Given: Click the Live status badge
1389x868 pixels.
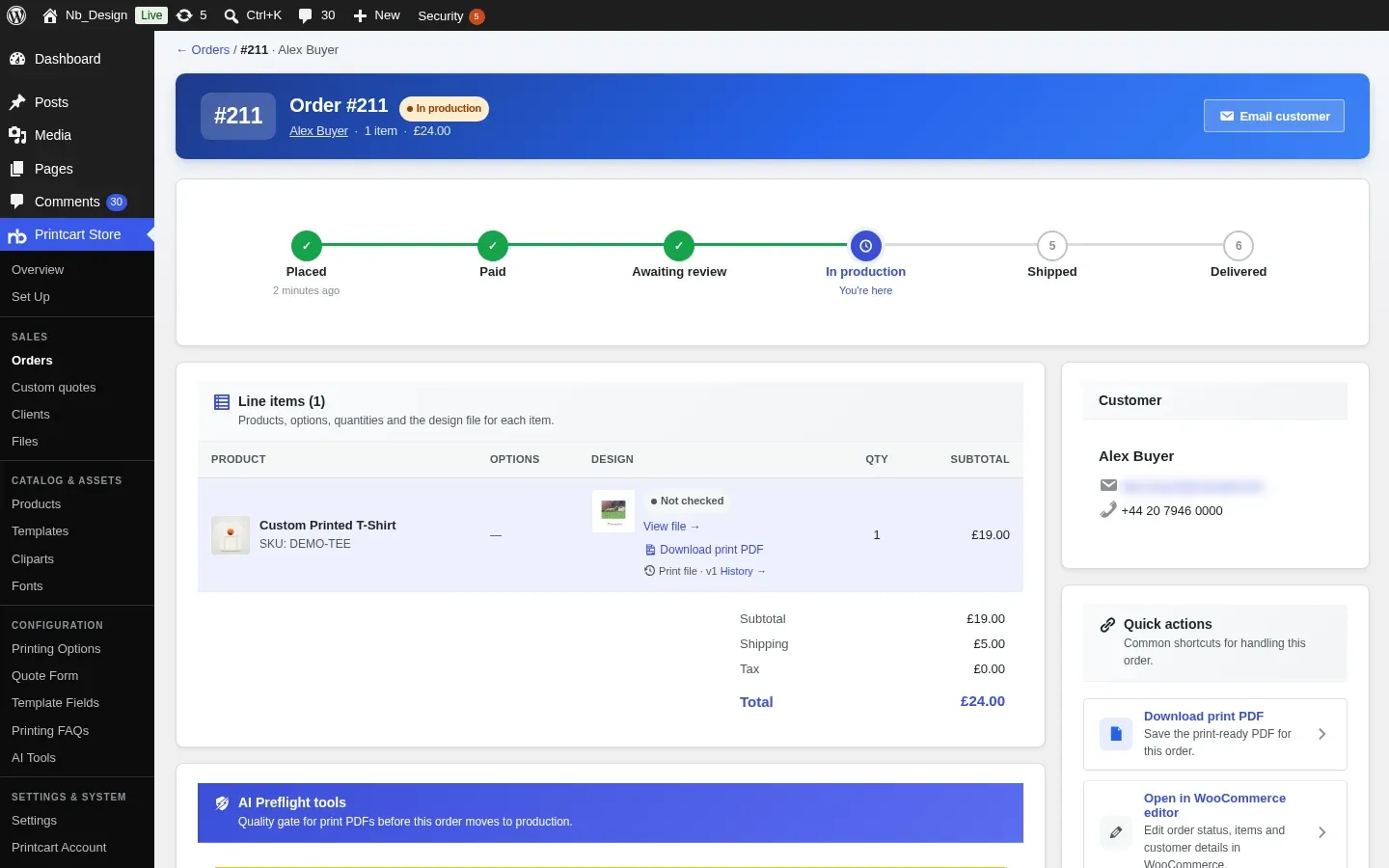Looking at the screenshot, I should pyautogui.click(x=151, y=15).
